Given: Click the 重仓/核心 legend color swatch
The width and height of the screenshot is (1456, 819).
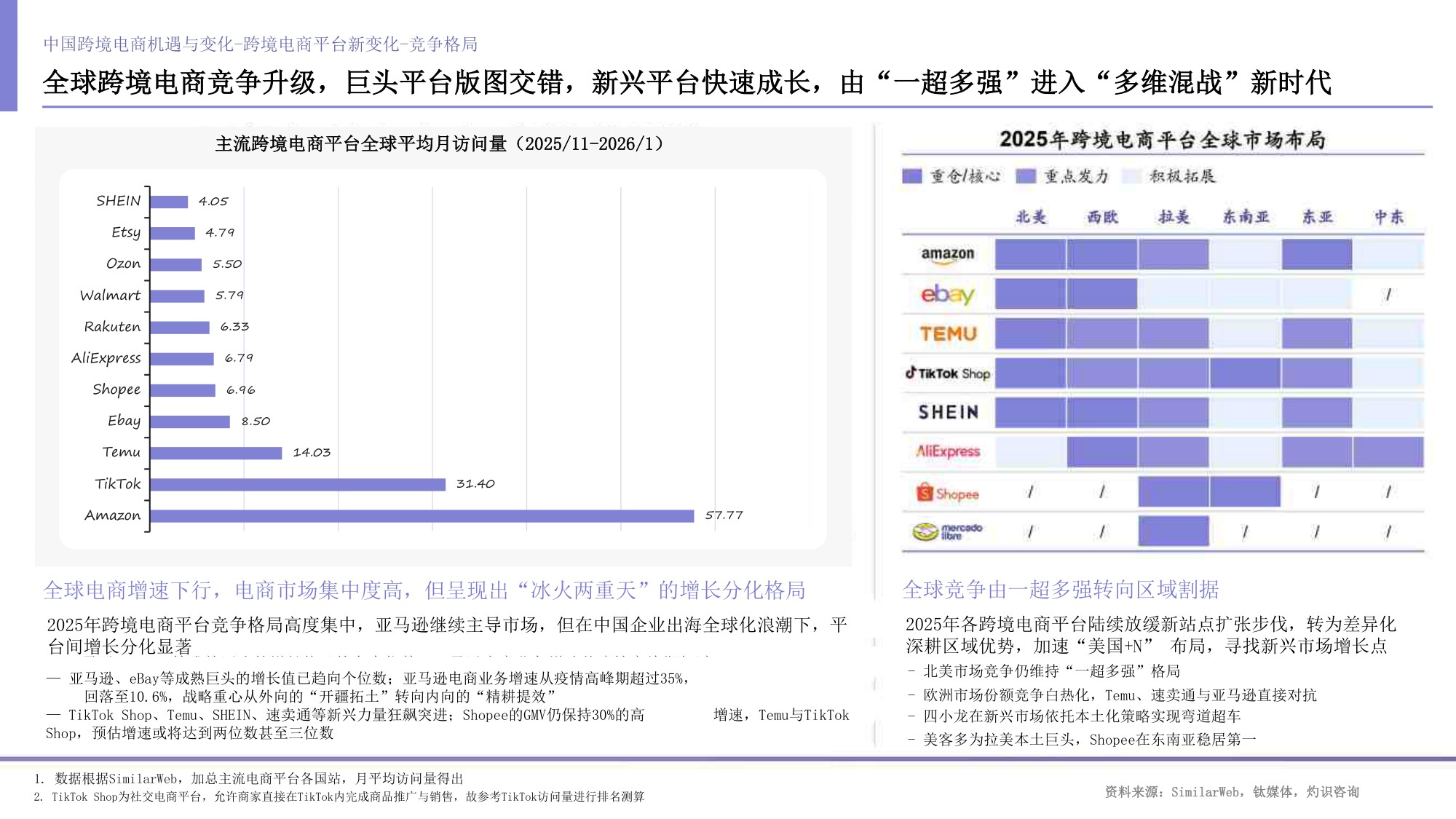Looking at the screenshot, I should (911, 176).
